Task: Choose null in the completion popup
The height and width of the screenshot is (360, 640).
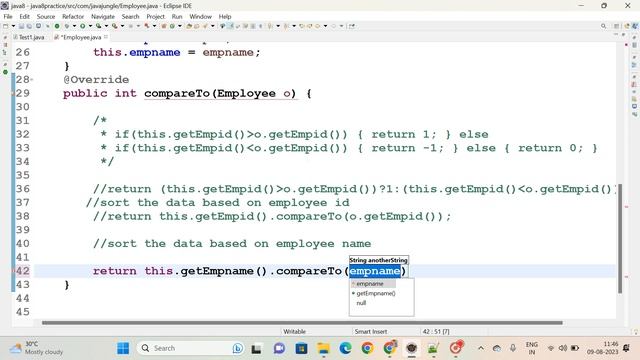Action: 361,303
